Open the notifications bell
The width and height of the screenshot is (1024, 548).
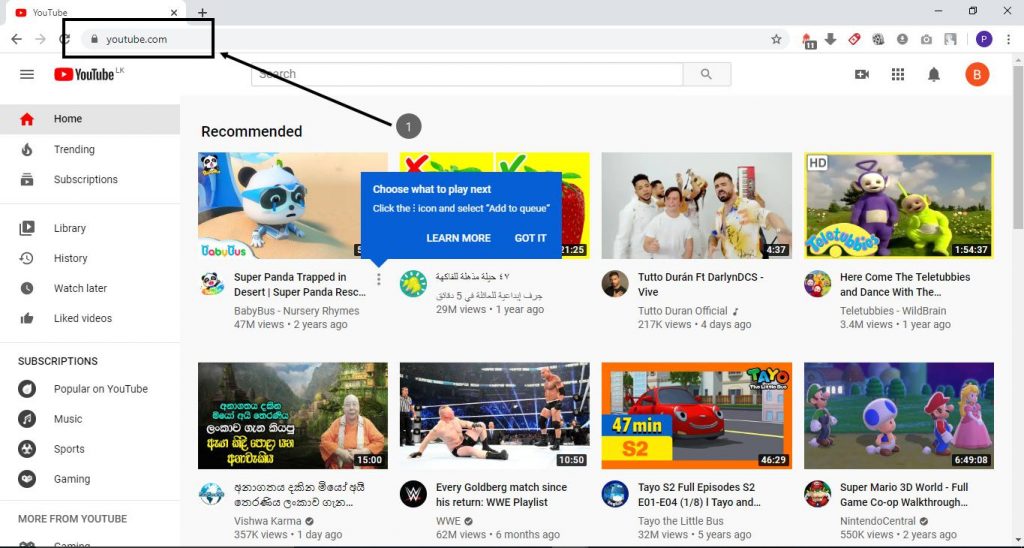[x=934, y=74]
